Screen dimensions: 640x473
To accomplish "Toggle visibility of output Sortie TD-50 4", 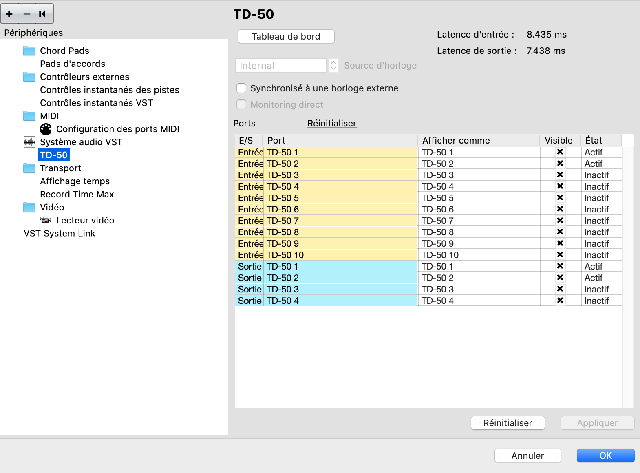I will click(x=560, y=300).
